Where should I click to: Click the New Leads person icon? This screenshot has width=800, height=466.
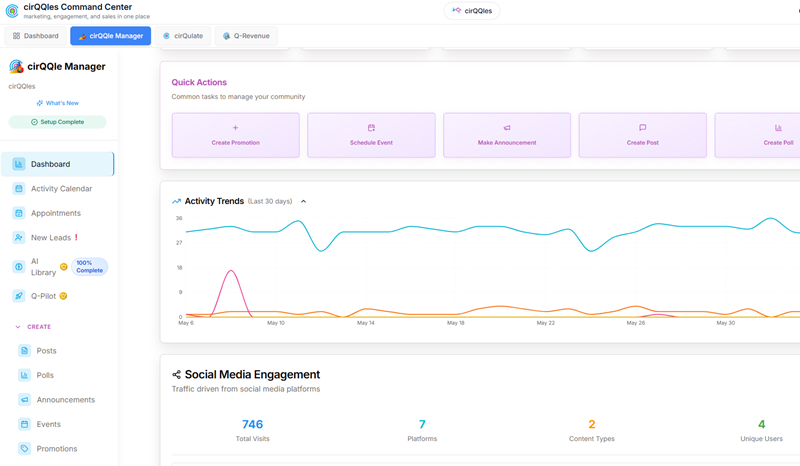point(19,237)
